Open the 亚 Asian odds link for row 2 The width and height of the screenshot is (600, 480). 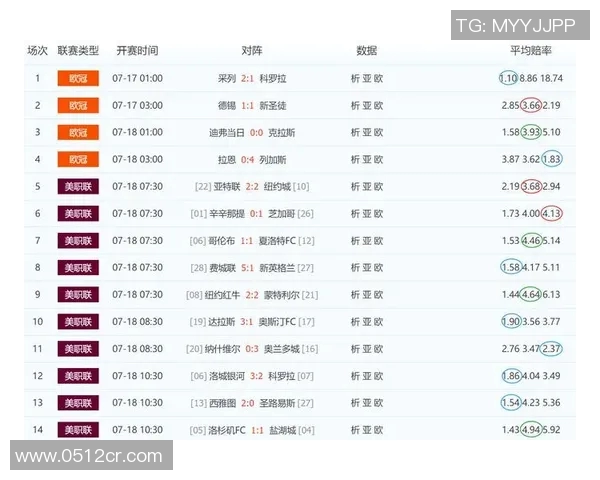tap(366, 105)
